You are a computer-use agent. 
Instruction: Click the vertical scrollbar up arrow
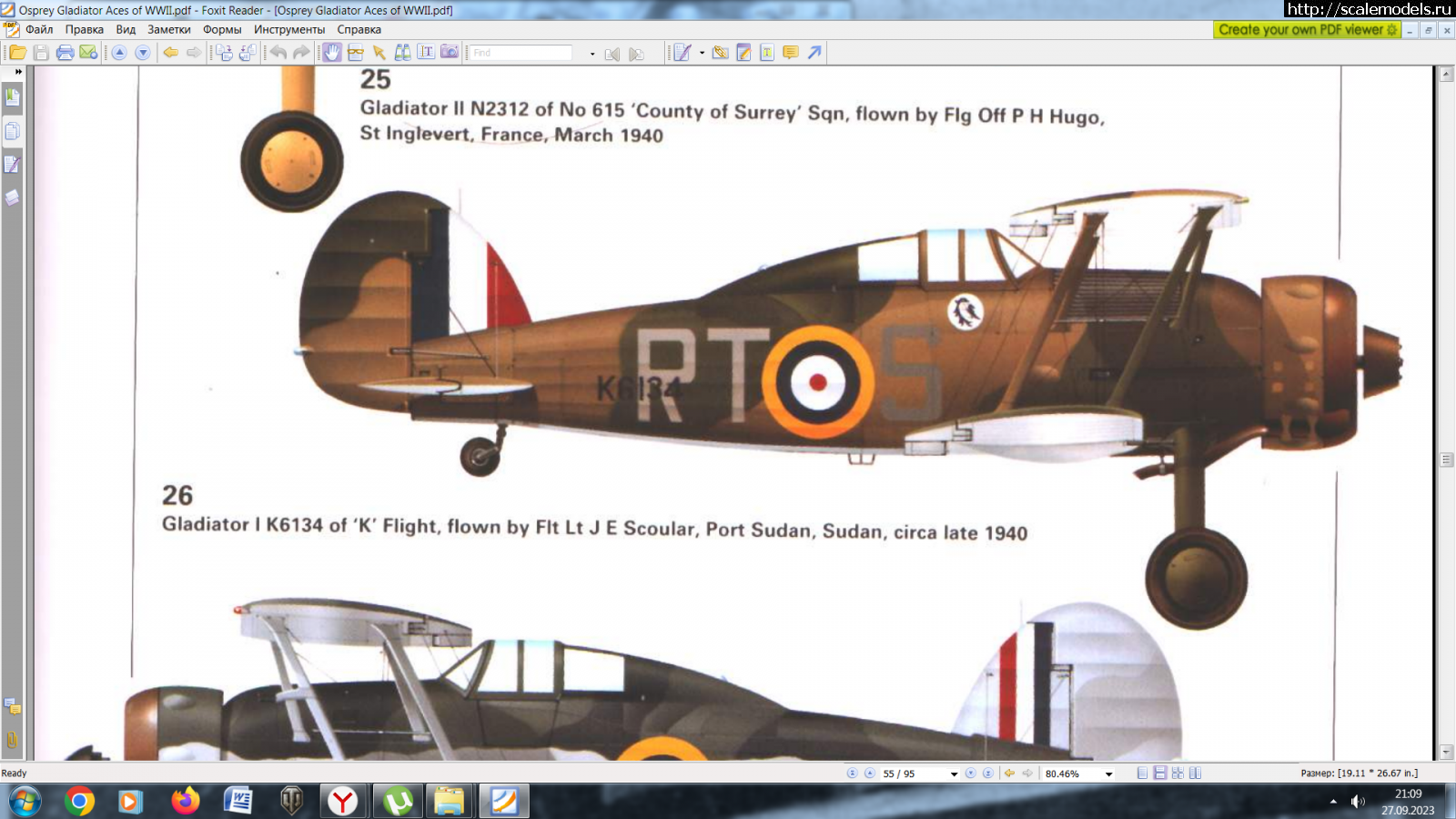1447,75
